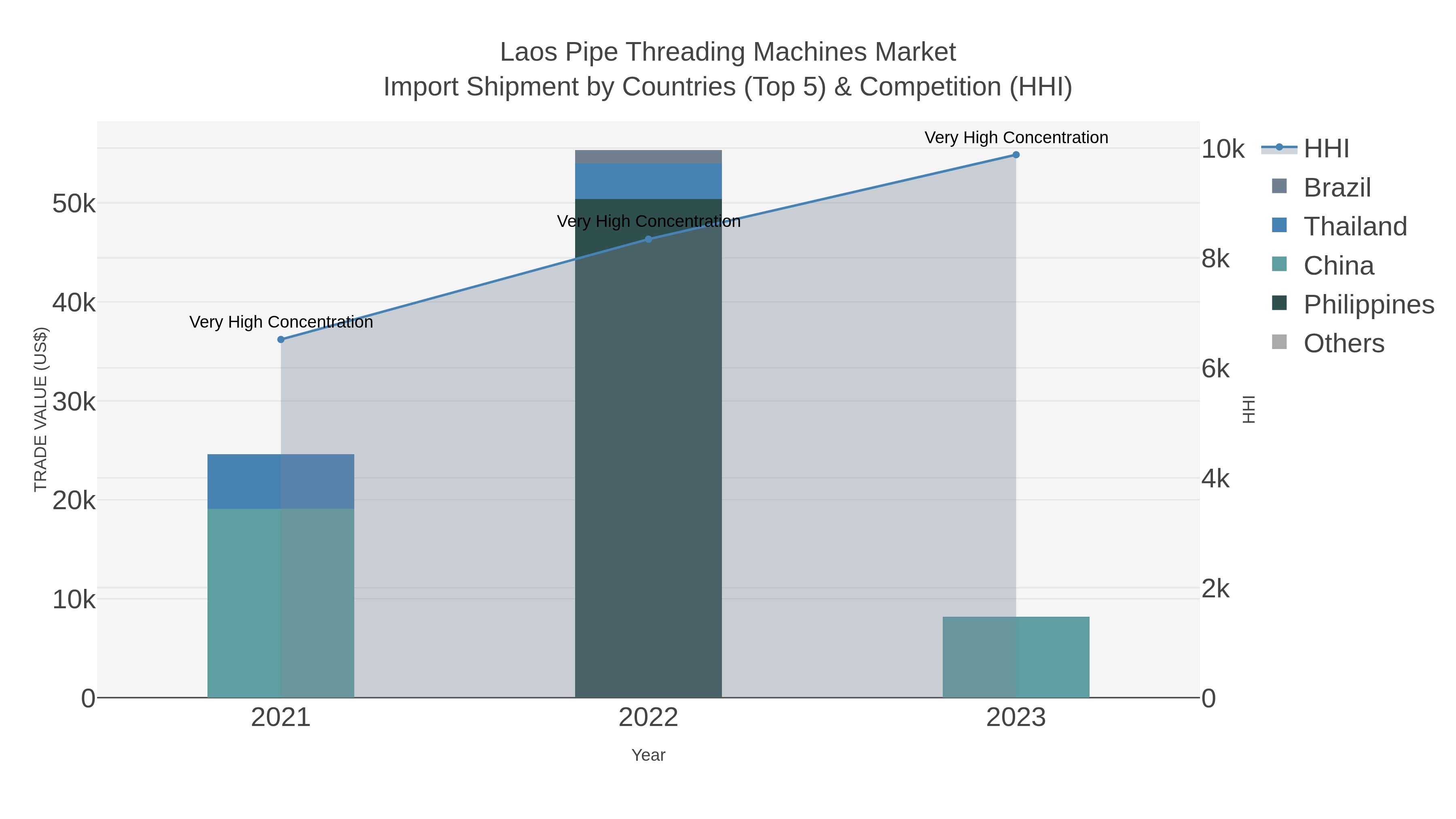Toggle China series in legend
This screenshot has width=1456, height=819.
click(1323, 265)
